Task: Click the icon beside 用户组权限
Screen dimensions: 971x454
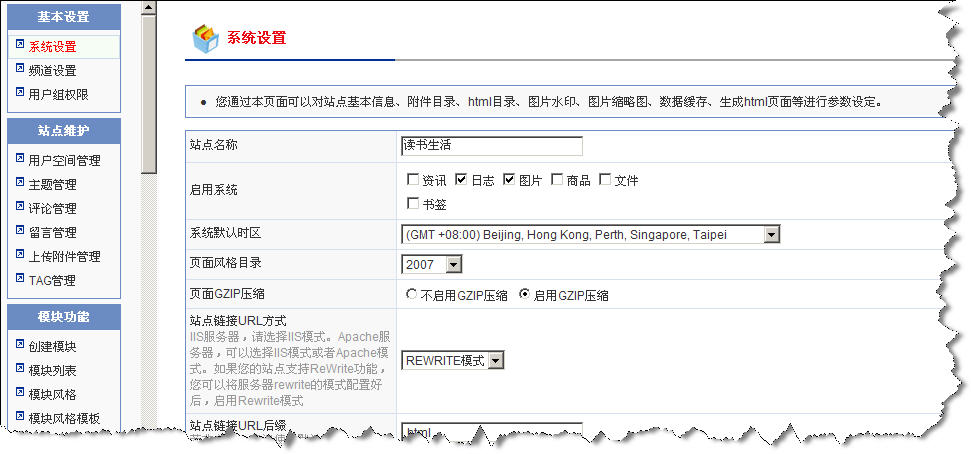Action: pos(20,93)
